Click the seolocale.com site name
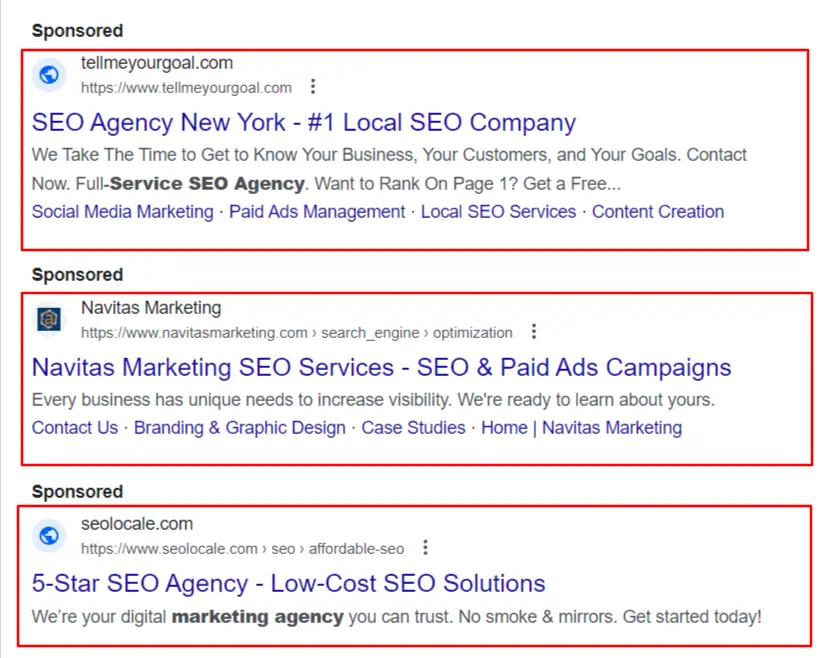 (137, 524)
